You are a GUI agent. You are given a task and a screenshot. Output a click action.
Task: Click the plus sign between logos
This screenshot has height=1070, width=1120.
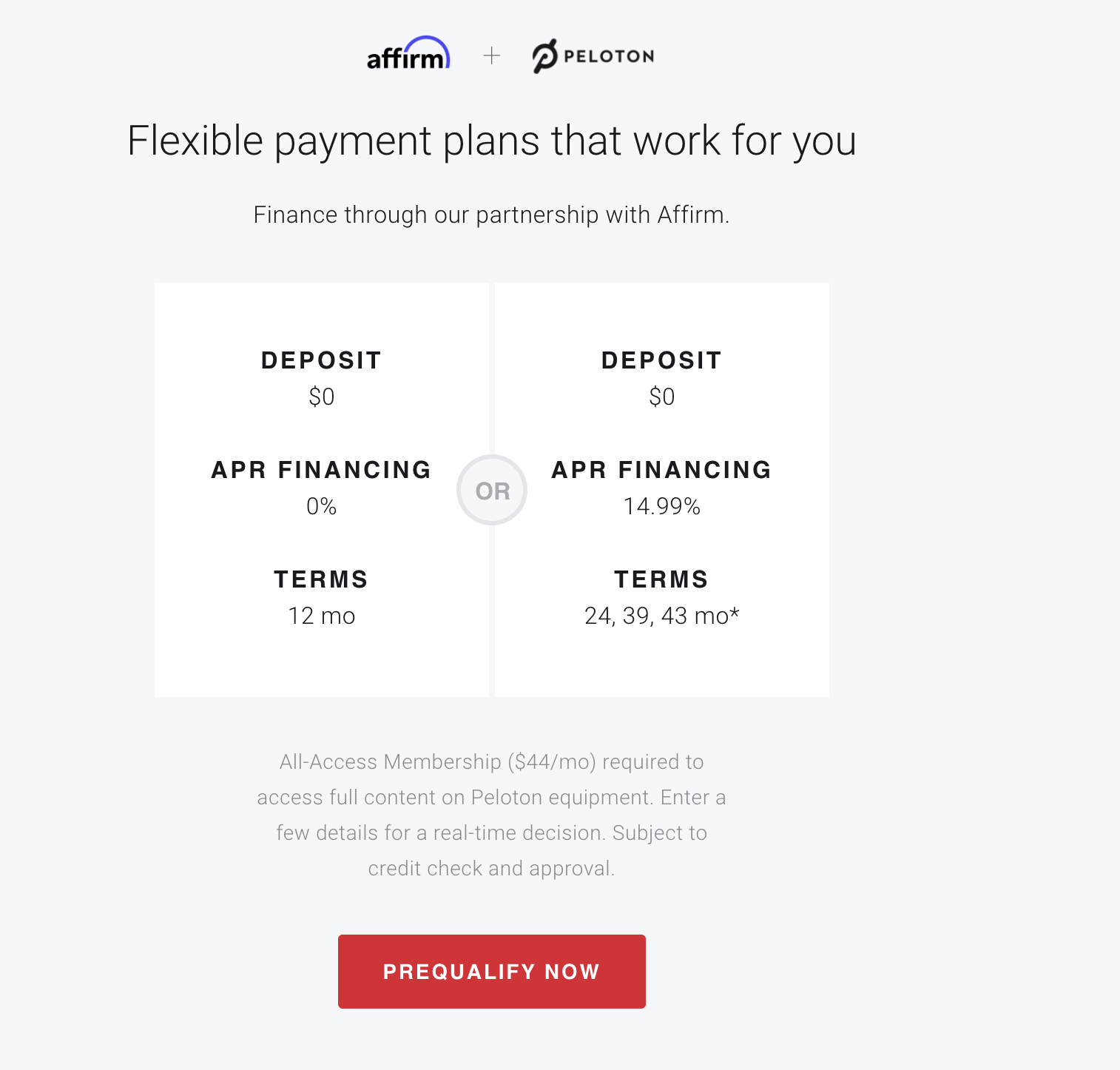pos(492,55)
